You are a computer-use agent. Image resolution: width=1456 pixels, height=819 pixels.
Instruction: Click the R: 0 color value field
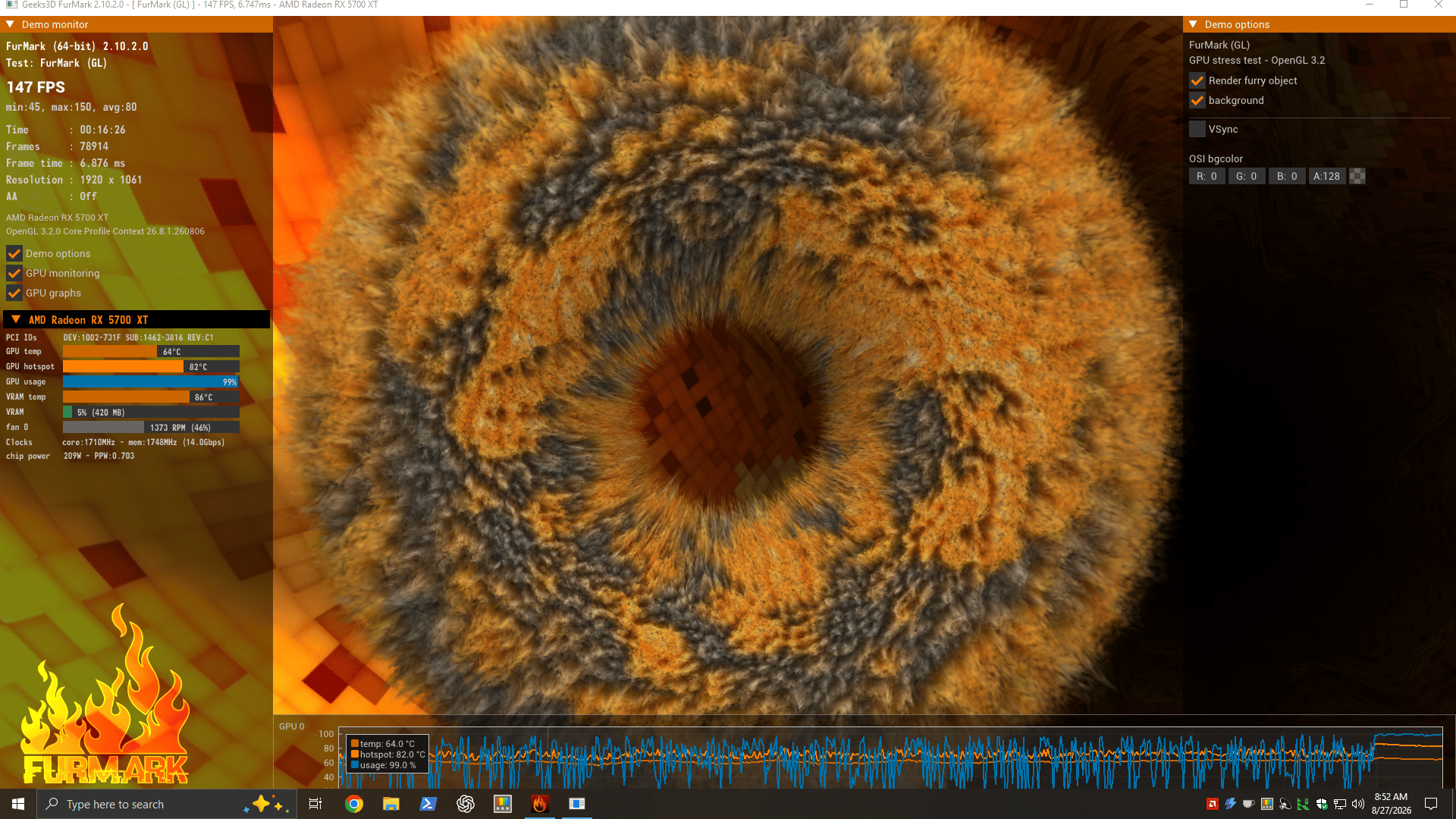(x=1207, y=176)
